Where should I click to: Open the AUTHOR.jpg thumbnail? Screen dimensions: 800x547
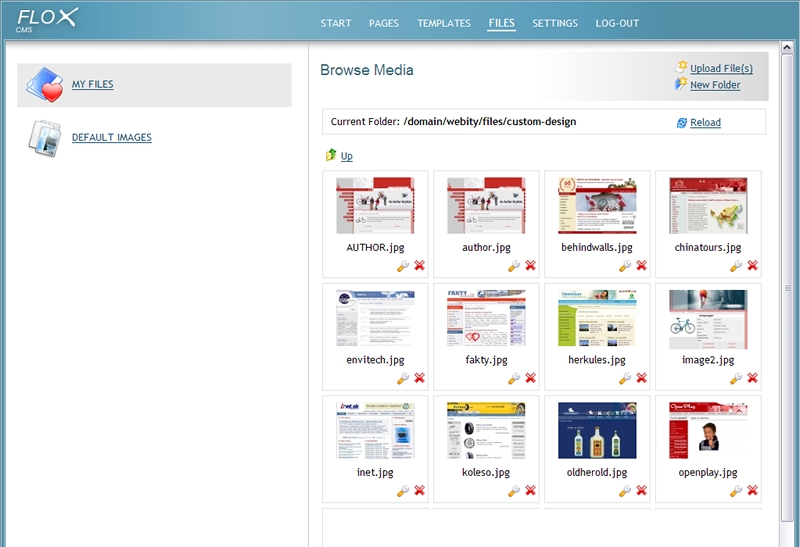click(x=375, y=206)
